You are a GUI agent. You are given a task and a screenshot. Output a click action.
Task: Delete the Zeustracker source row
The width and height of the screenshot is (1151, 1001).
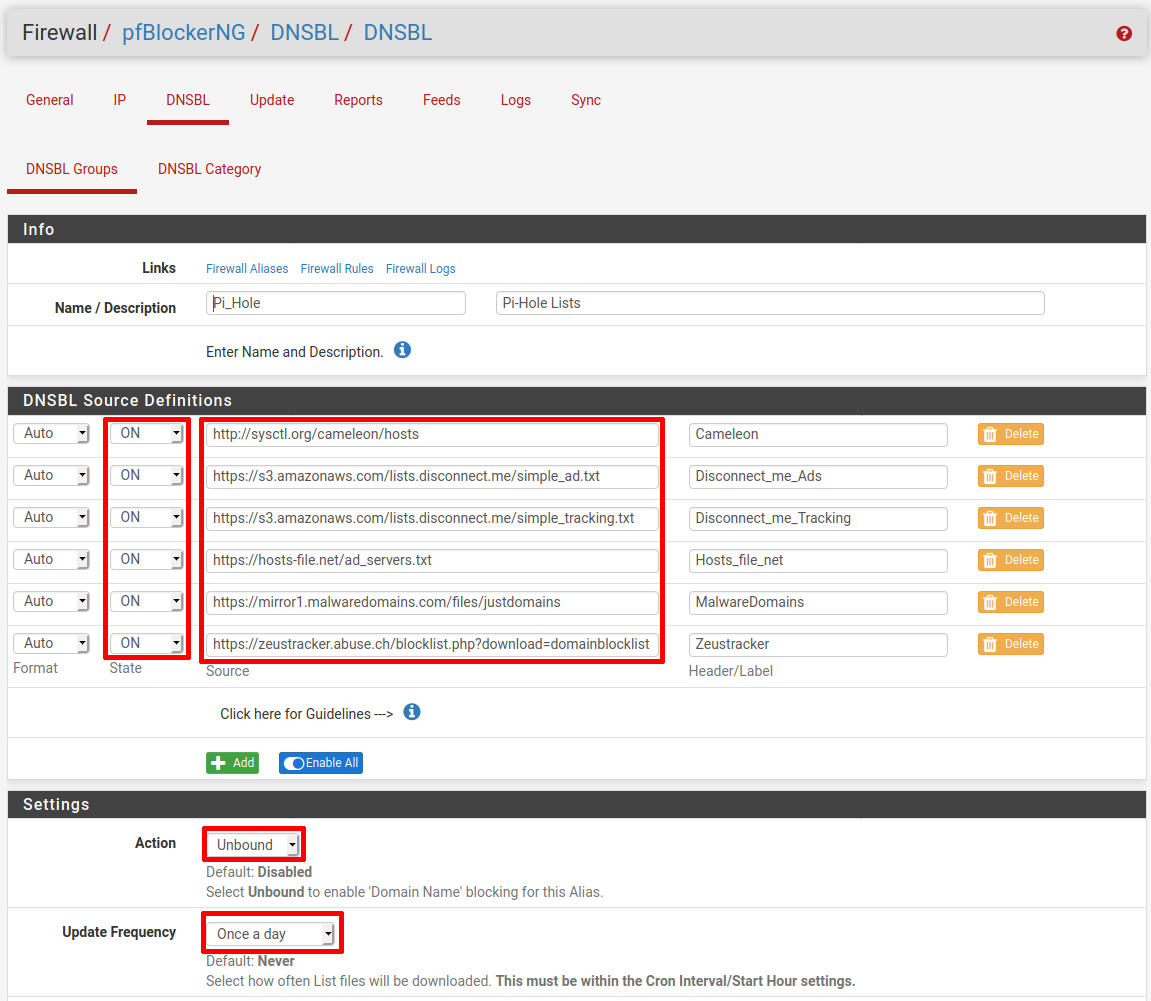coord(1011,644)
